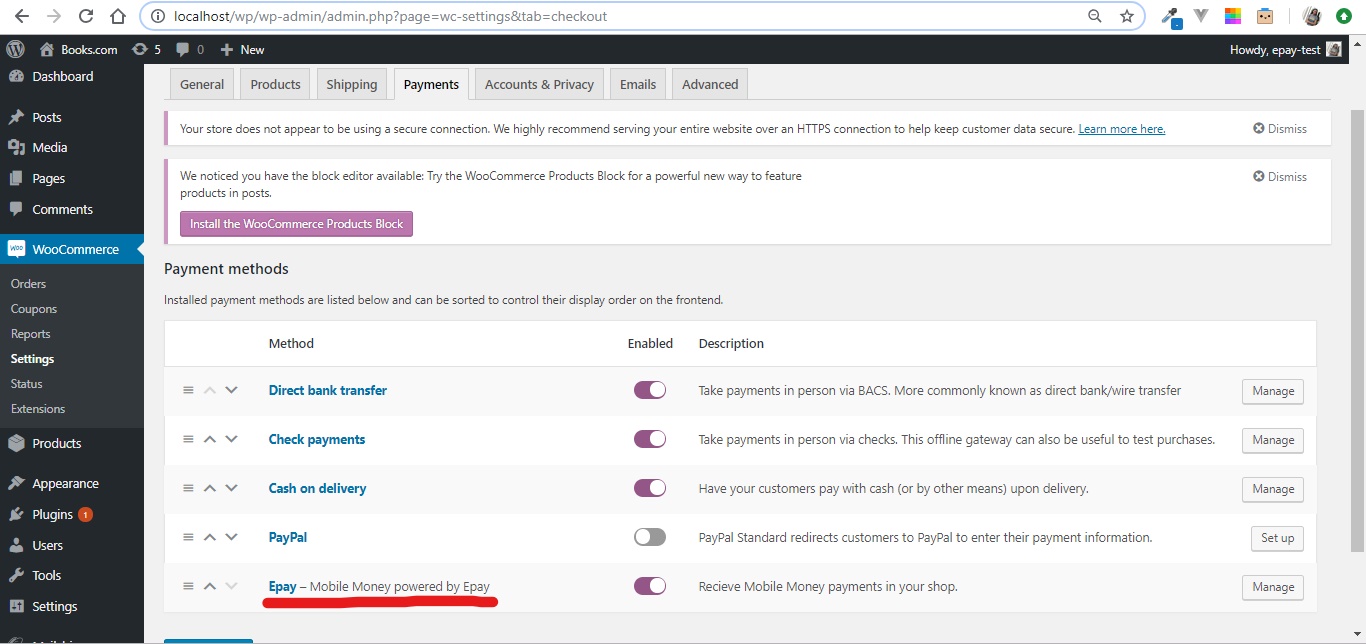Open the Howdy, epay-test account menu
The image size is (1366, 644).
coord(1286,49)
